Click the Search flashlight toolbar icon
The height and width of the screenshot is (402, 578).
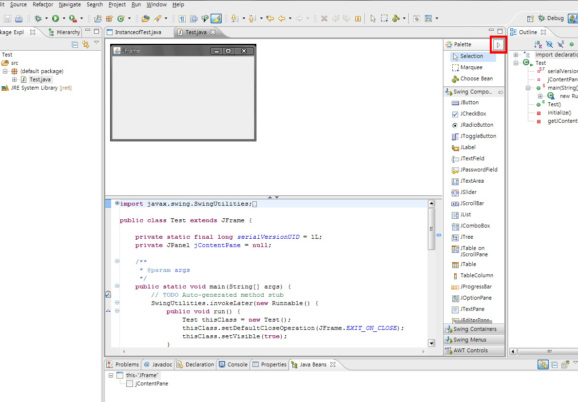pyautogui.click(x=158, y=18)
